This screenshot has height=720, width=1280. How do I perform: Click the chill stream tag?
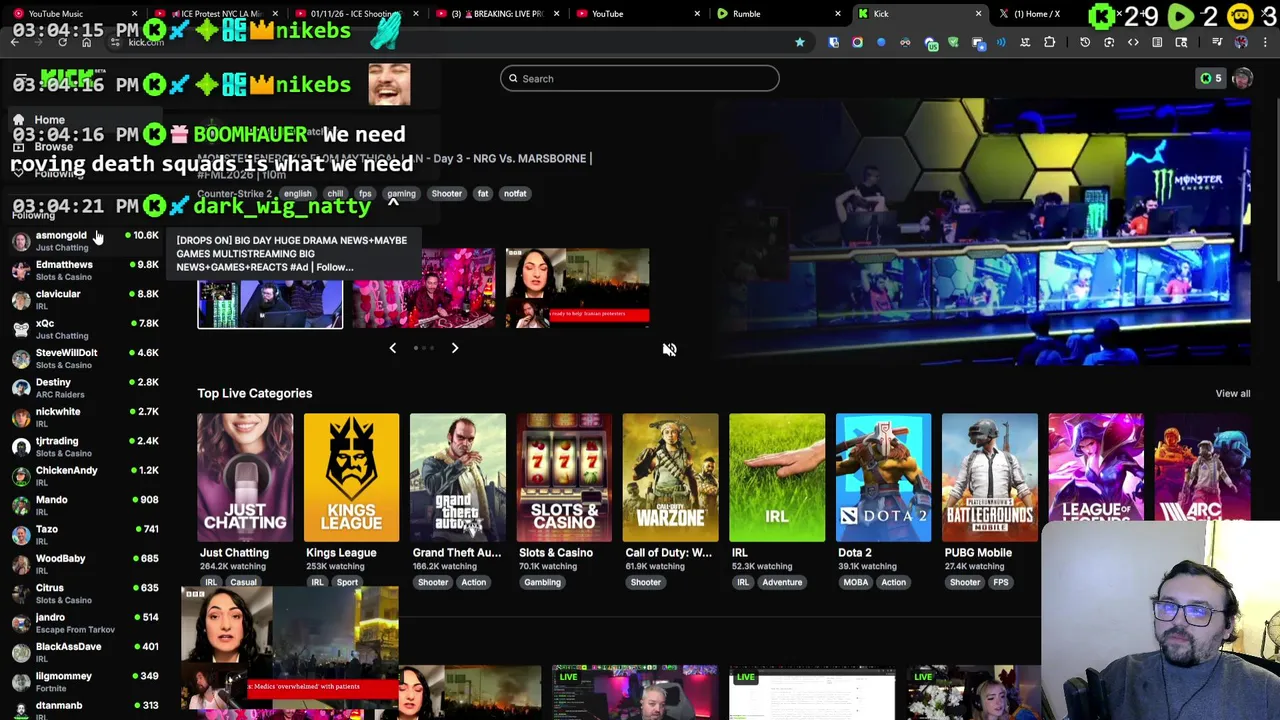tap(335, 194)
